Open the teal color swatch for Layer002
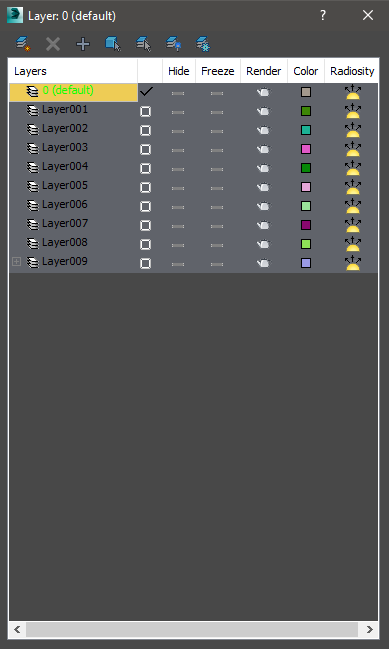Viewport: 389px width, 649px height. (x=306, y=130)
